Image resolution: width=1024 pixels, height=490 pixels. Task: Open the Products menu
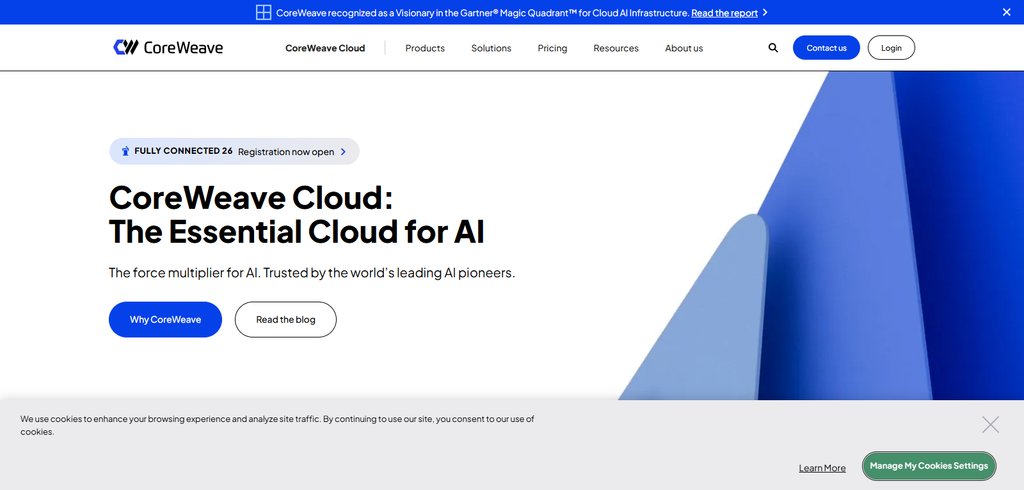425,48
